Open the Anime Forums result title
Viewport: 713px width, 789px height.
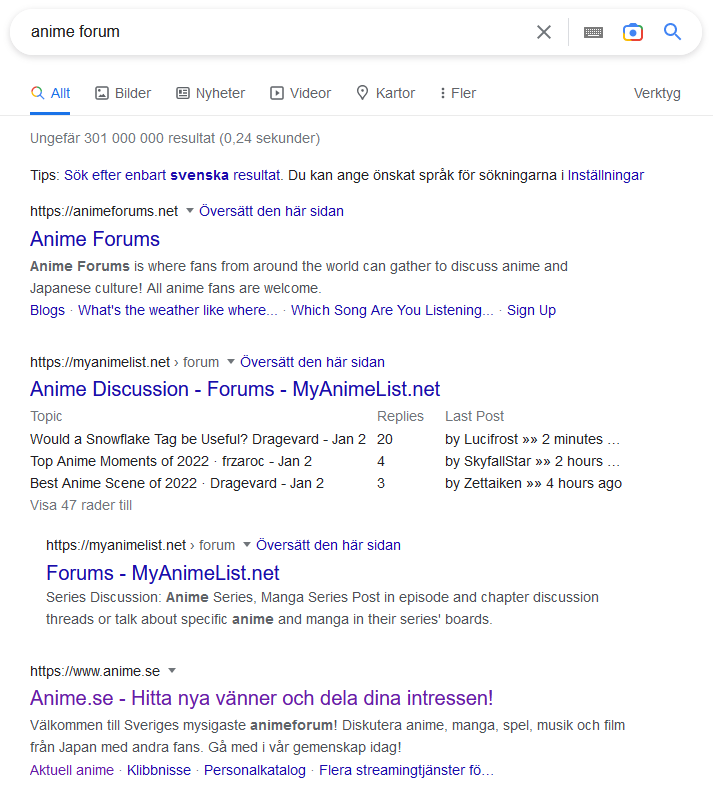(x=95, y=239)
